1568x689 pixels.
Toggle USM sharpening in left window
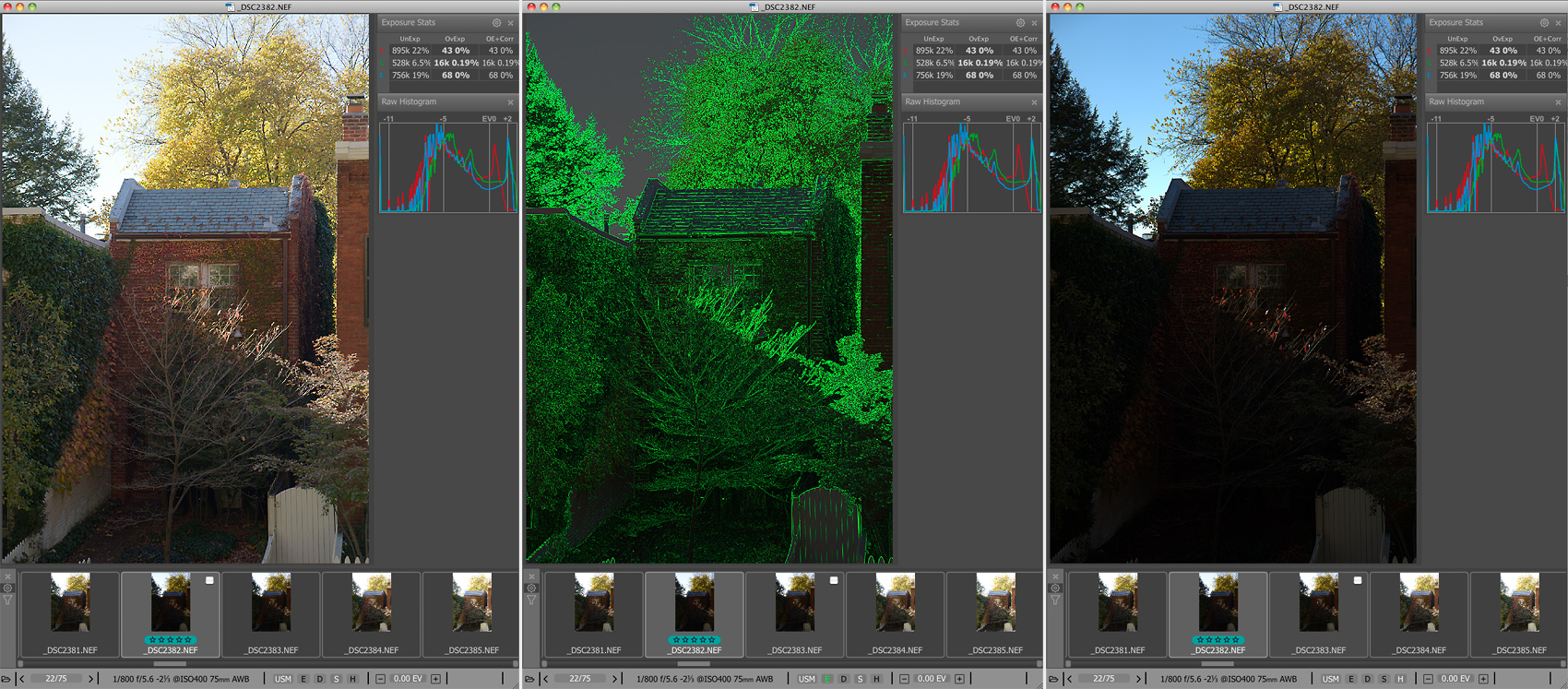(282, 679)
